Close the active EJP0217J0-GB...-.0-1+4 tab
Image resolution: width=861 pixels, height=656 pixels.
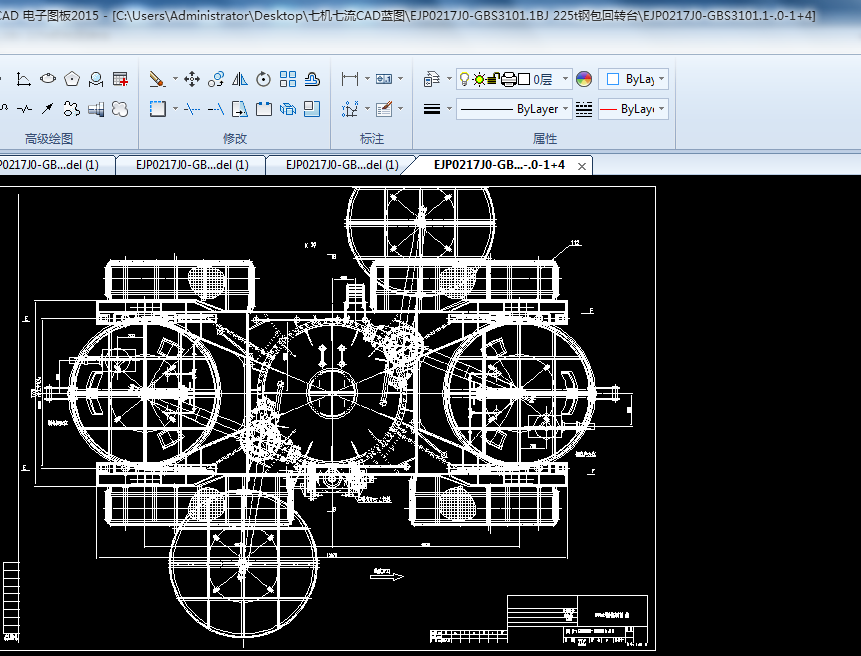582,166
